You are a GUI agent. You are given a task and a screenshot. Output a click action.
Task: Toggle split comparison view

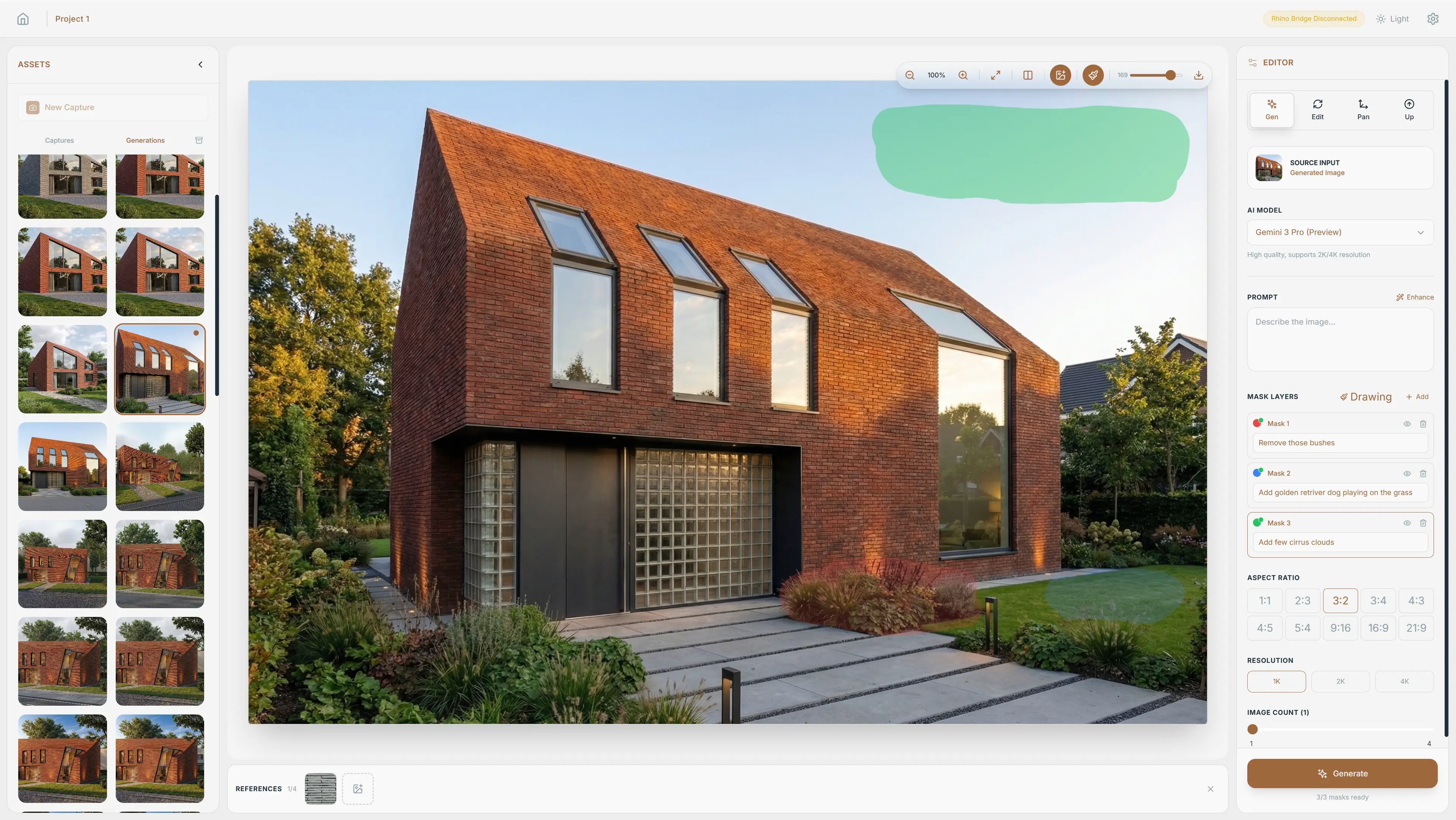(1028, 75)
